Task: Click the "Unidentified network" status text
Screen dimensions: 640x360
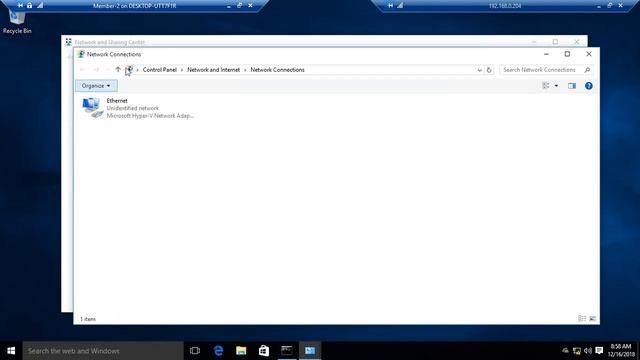Action: (x=133, y=108)
